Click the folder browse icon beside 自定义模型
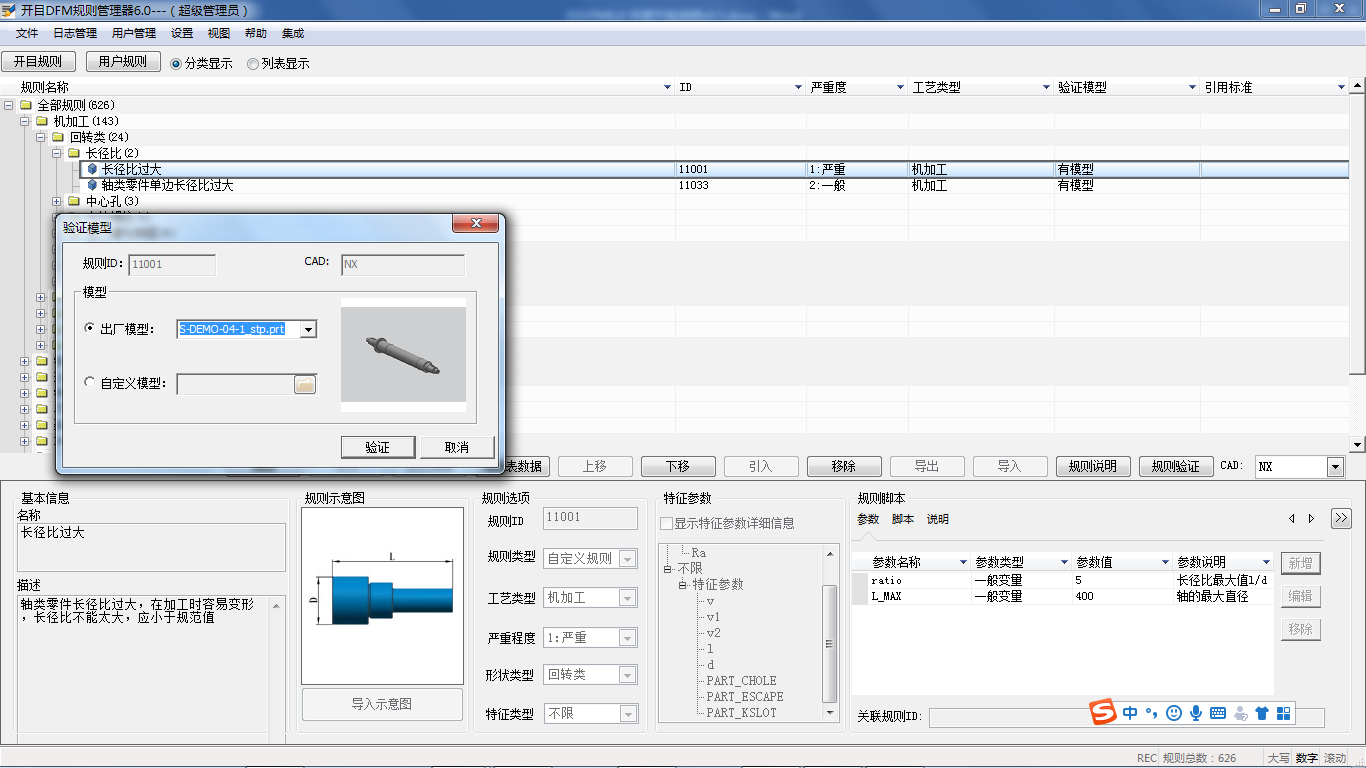1366x768 pixels. pyautogui.click(x=304, y=383)
